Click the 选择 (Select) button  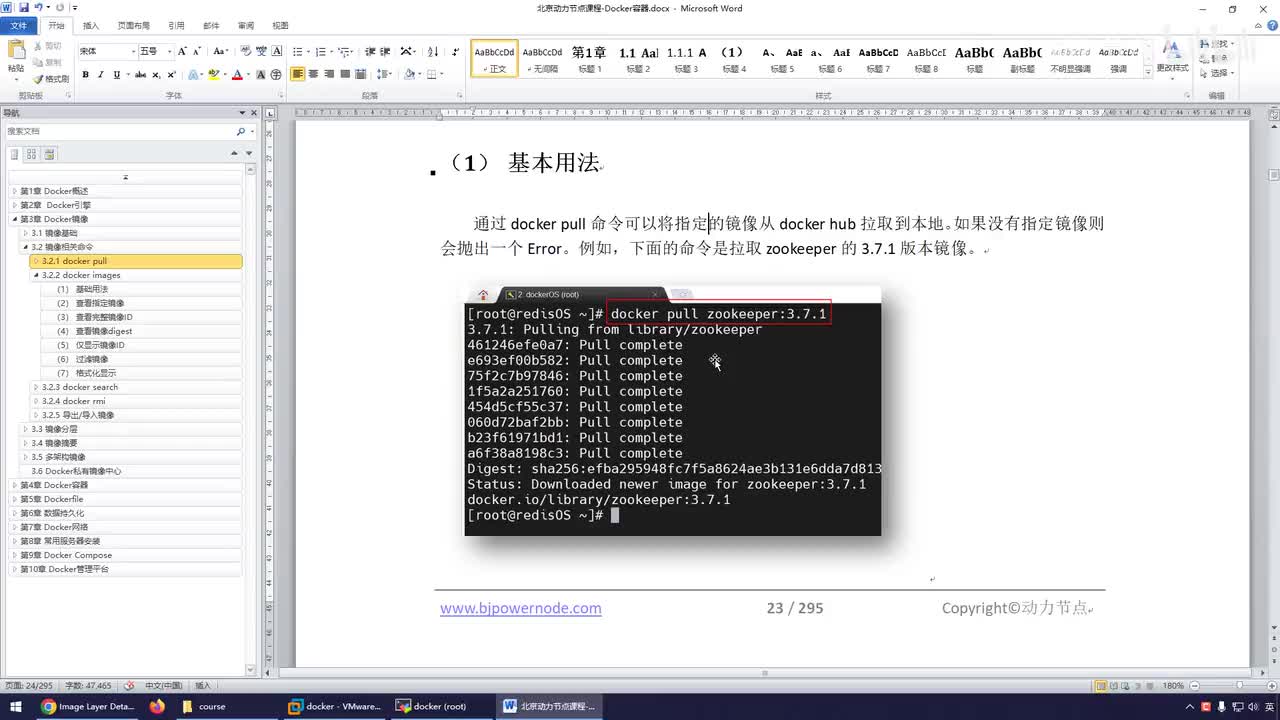point(1219,73)
